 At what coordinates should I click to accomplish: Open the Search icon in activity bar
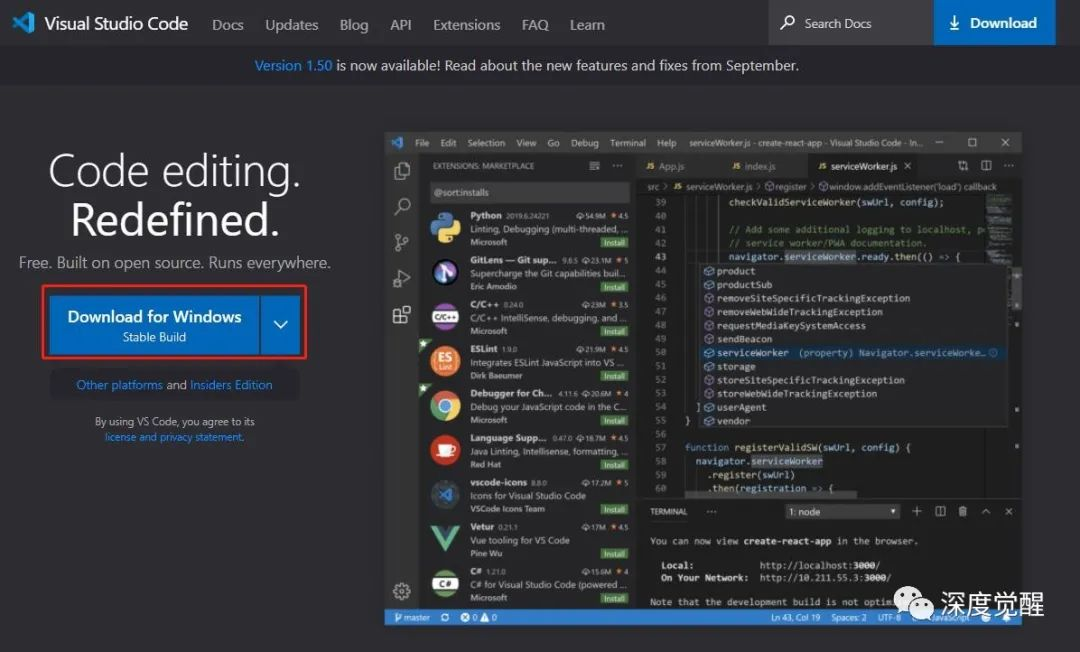(402, 207)
